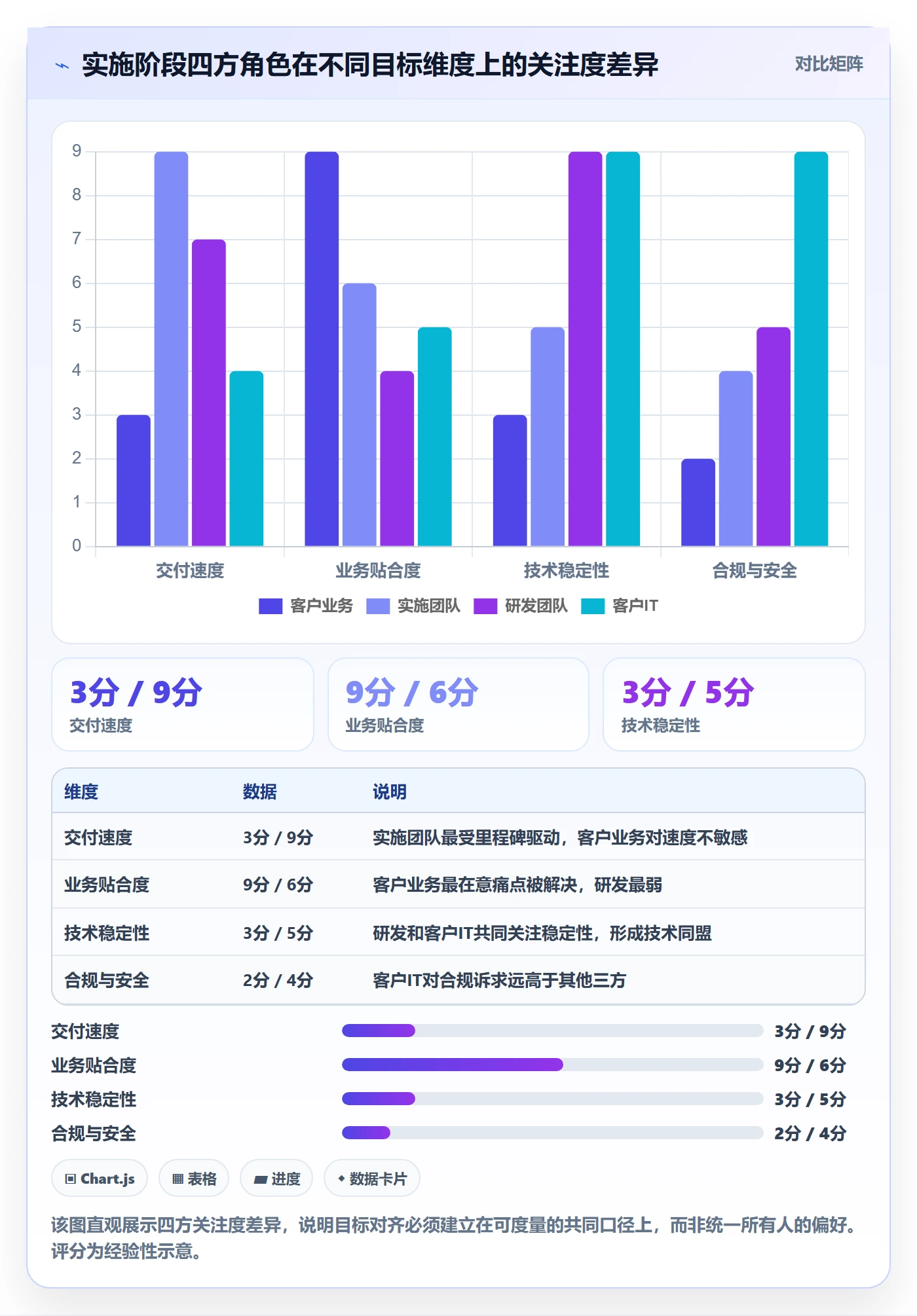Click the table's 2分 / 4分 data cell
Viewport: 917px width, 1316px height.
click(278, 980)
